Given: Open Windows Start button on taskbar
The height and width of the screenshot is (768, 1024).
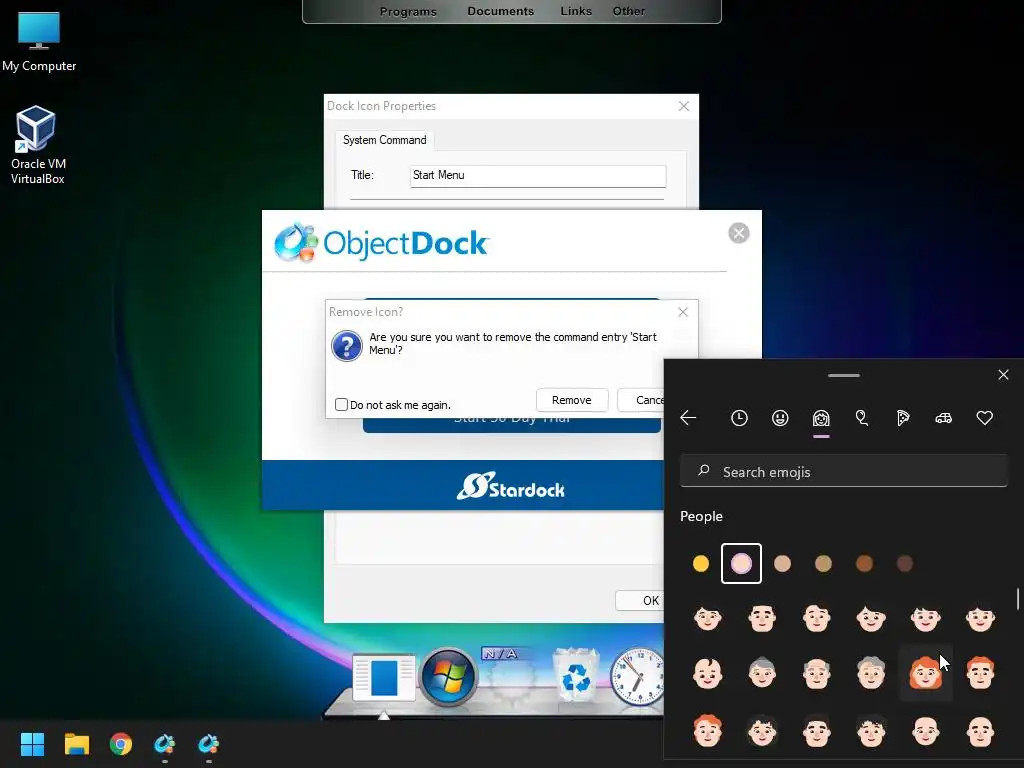Looking at the screenshot, I should click(x=32, y=744).
